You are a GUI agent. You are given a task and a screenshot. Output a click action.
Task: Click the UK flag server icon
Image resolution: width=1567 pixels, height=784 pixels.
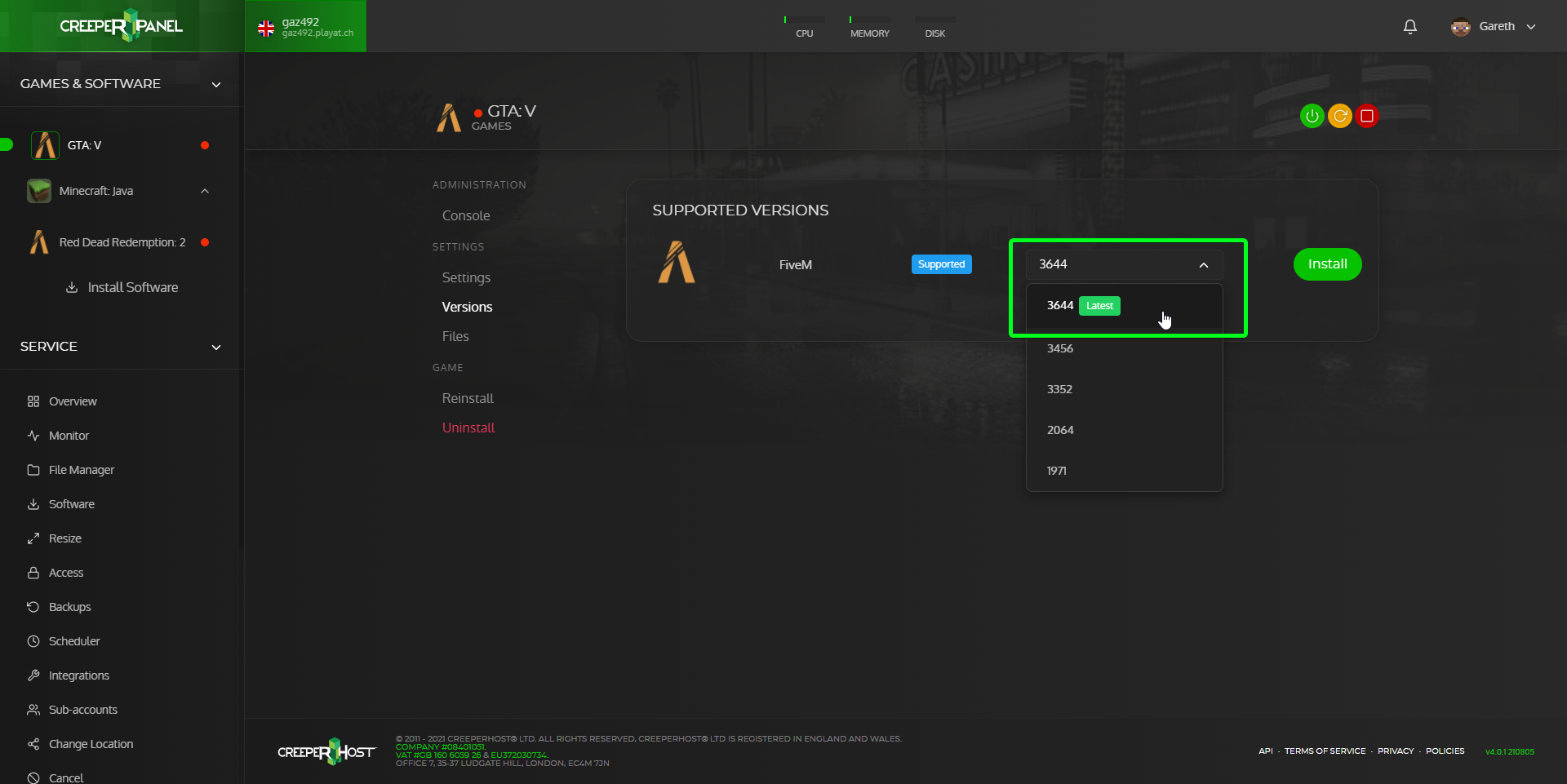[266, 29]
